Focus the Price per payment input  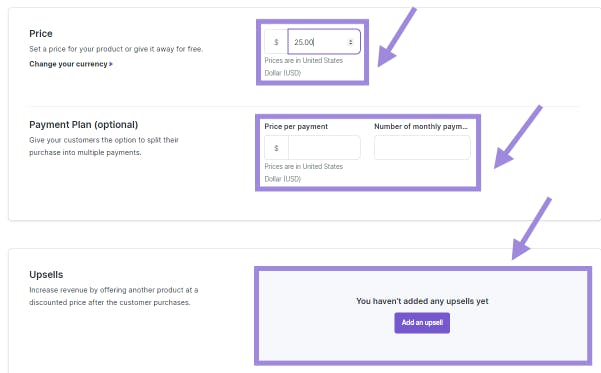pos(324,148)
